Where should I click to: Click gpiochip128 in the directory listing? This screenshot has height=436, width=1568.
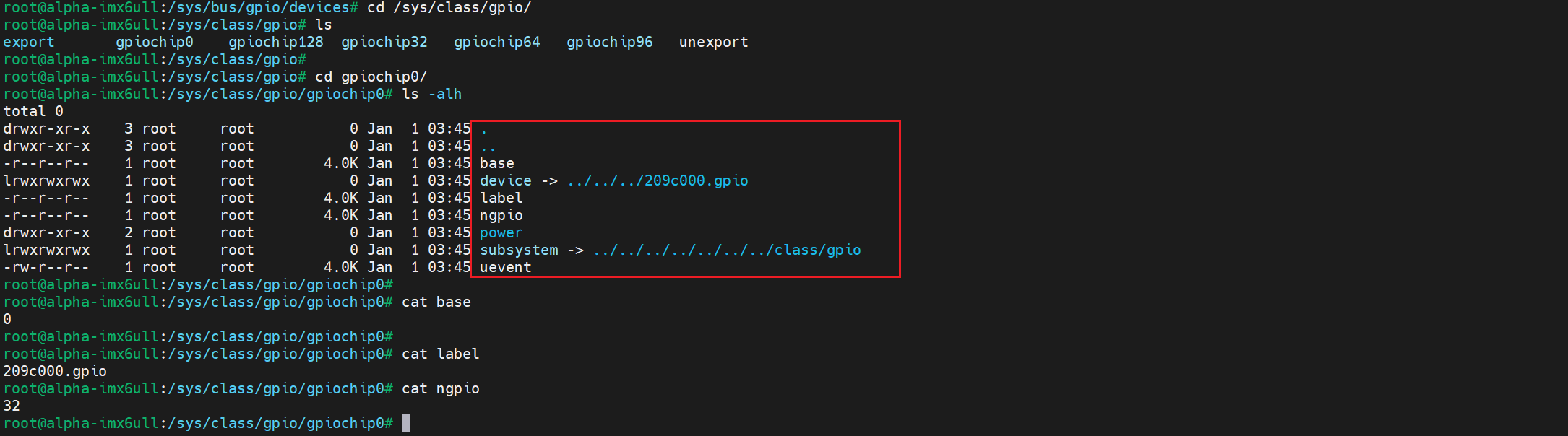point(275,43)
